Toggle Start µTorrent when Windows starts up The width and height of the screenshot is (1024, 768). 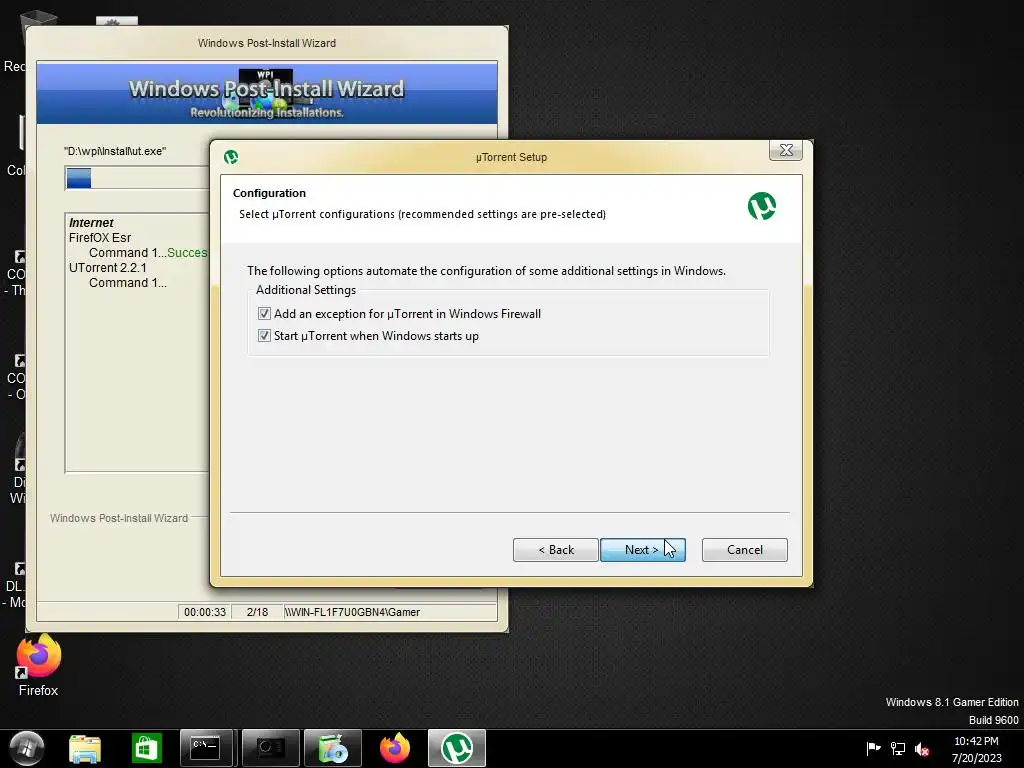point(264,336)
